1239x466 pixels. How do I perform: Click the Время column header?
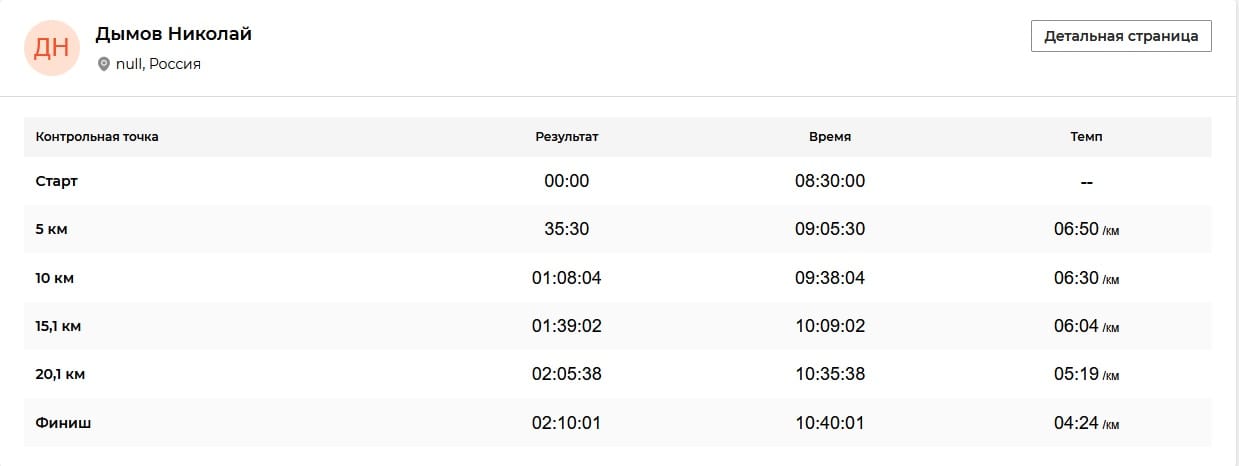point(830,137)
